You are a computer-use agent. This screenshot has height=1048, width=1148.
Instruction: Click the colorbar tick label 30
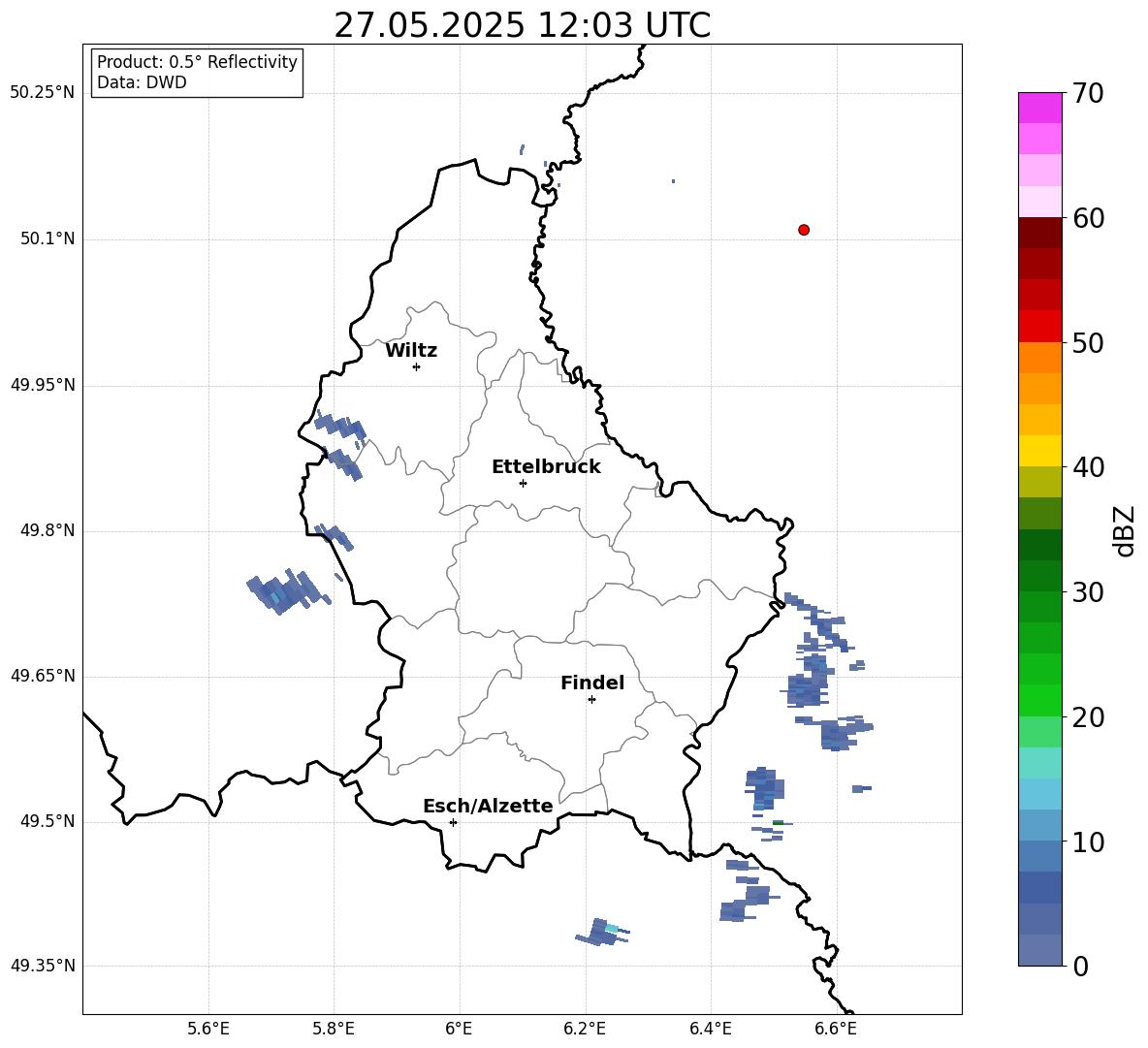[x=1088, y=592]
